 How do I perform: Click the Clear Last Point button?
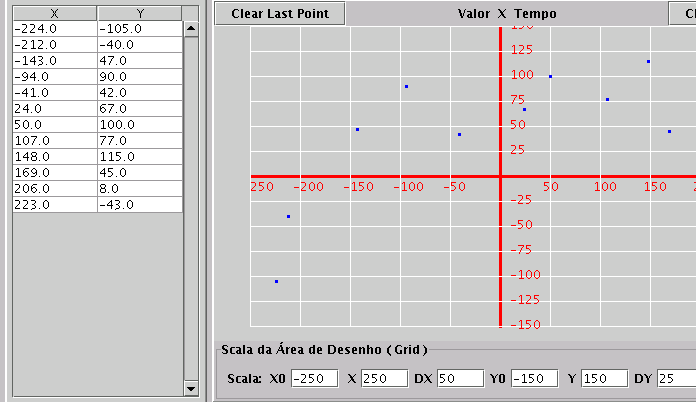(x=280, y=14)
